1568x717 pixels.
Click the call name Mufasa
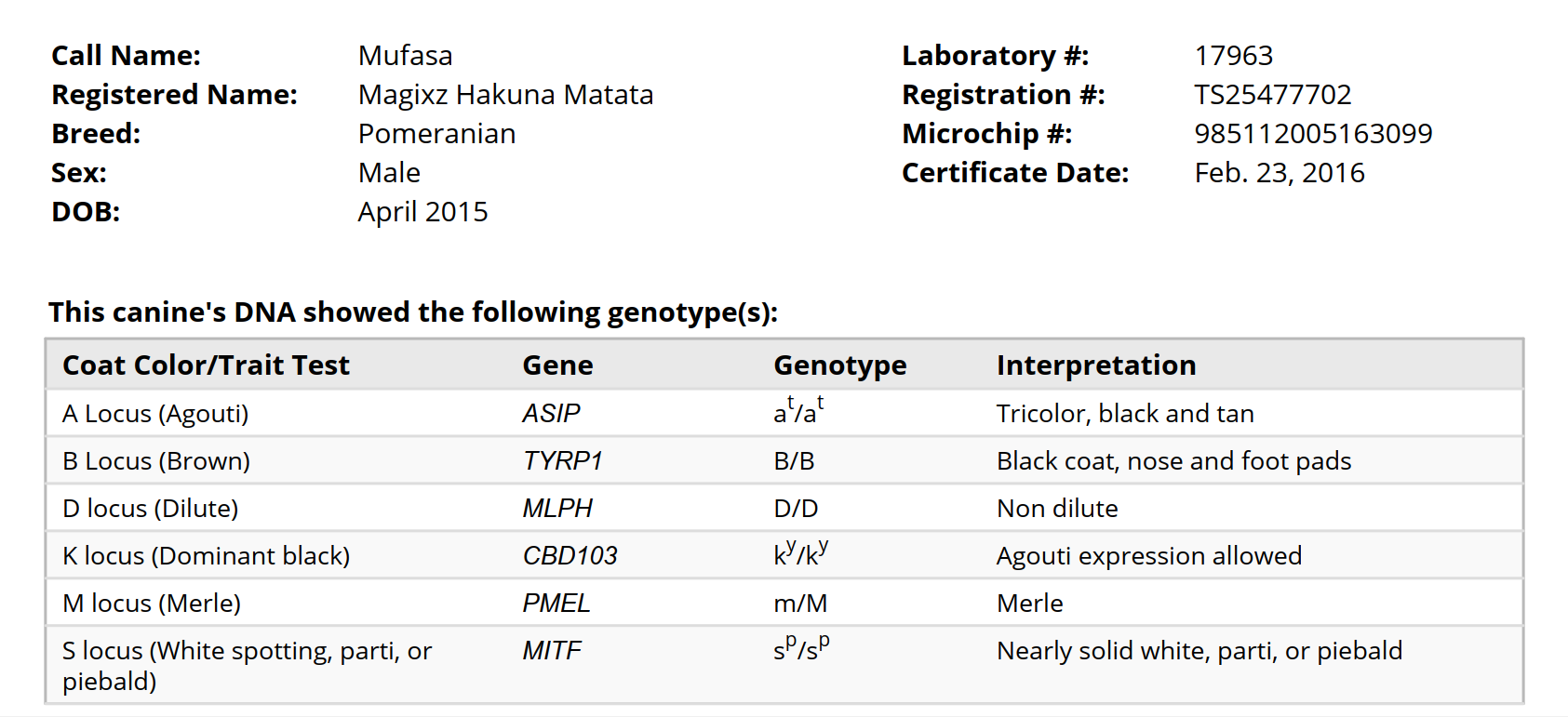point(405,56)
